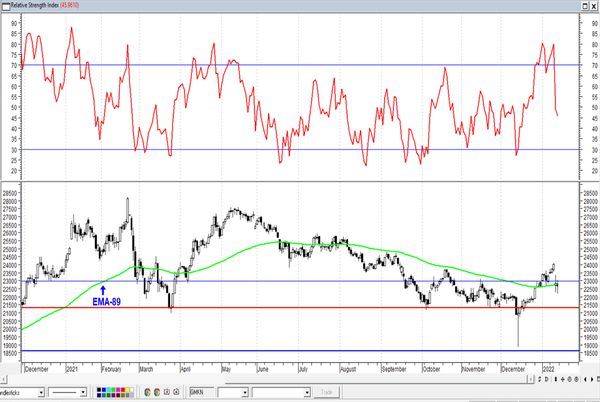Click the zoom out magnifier icon
The image size is (600, 402).
[x=576, y=379]
